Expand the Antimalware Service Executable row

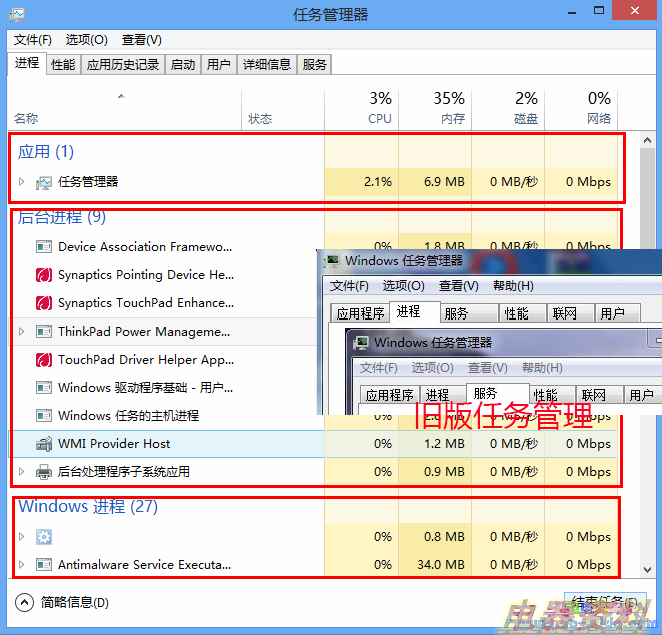(x=22, y=565)
